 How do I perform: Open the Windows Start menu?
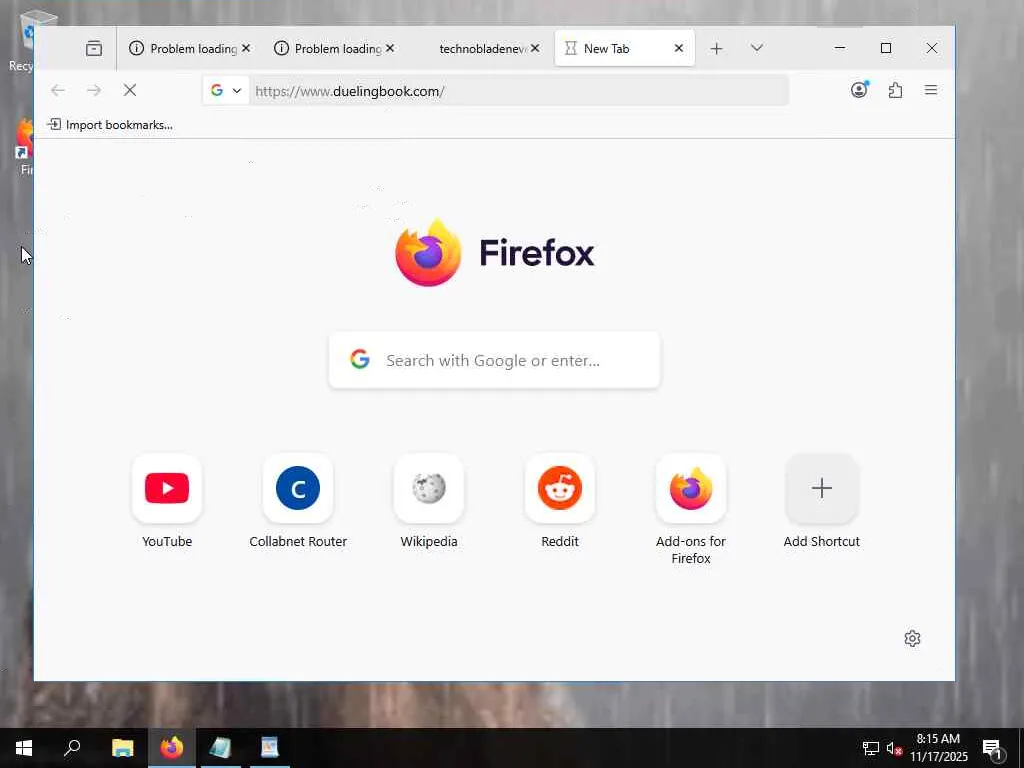click(24, 748)
